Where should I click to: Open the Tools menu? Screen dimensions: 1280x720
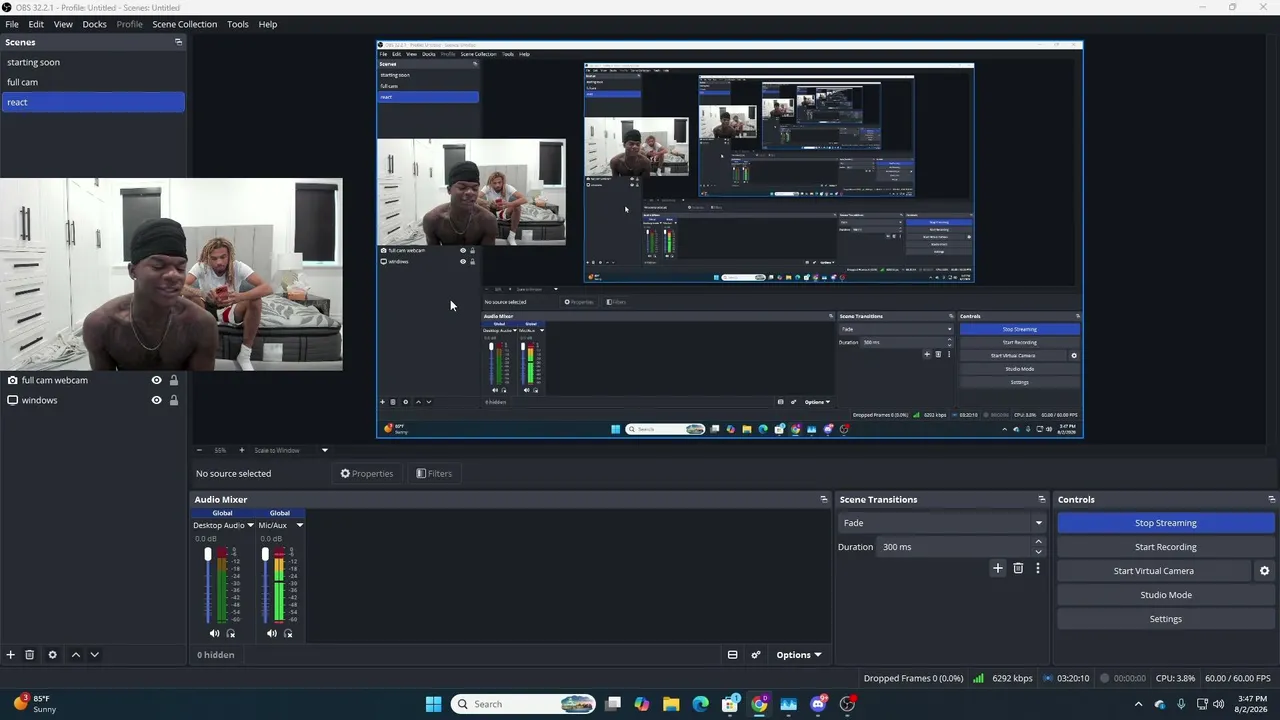(x=238, y=24)
